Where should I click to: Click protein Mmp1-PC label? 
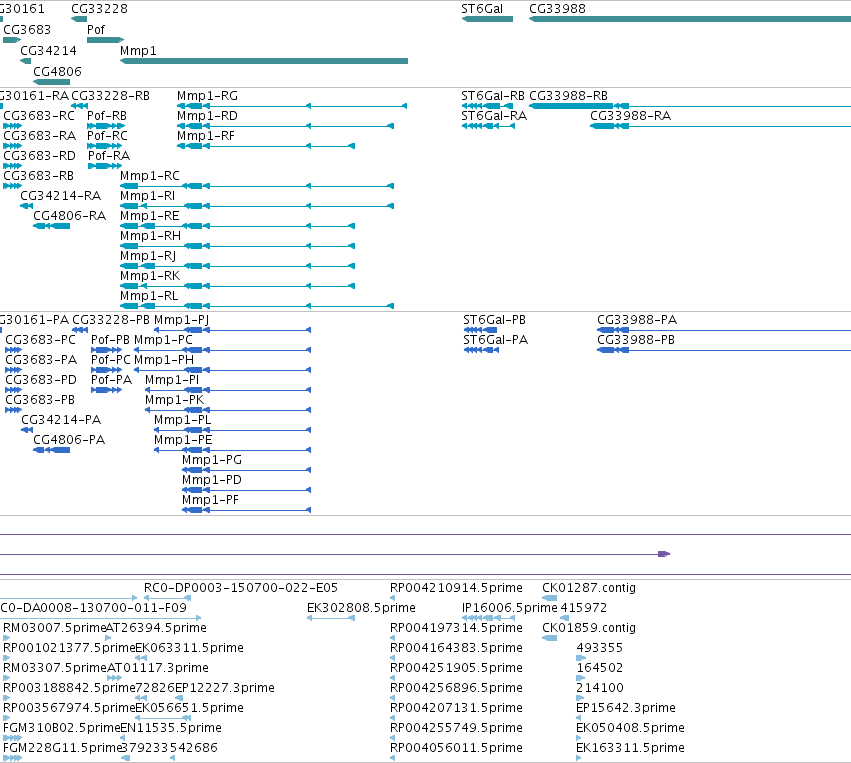(163, 340)
